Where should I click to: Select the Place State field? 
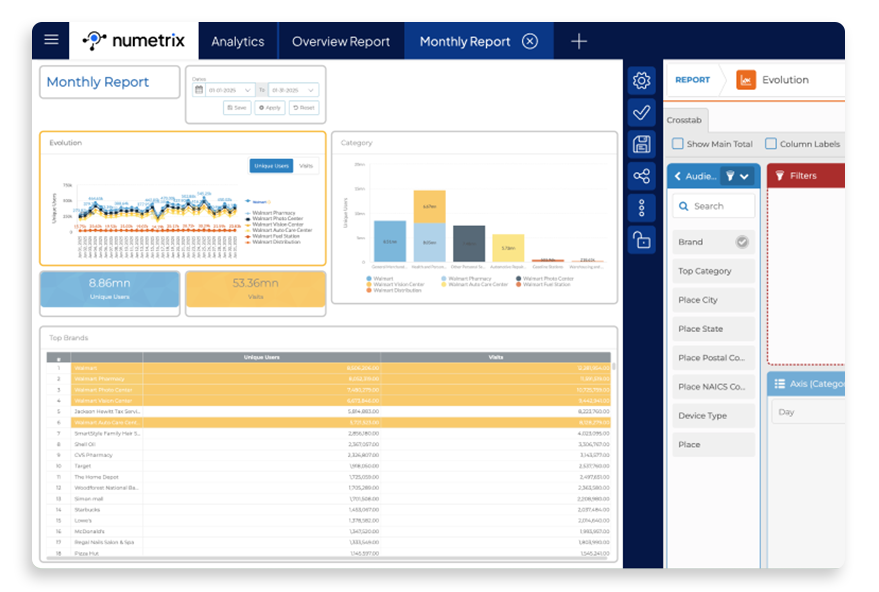click(x=713, y=329)
